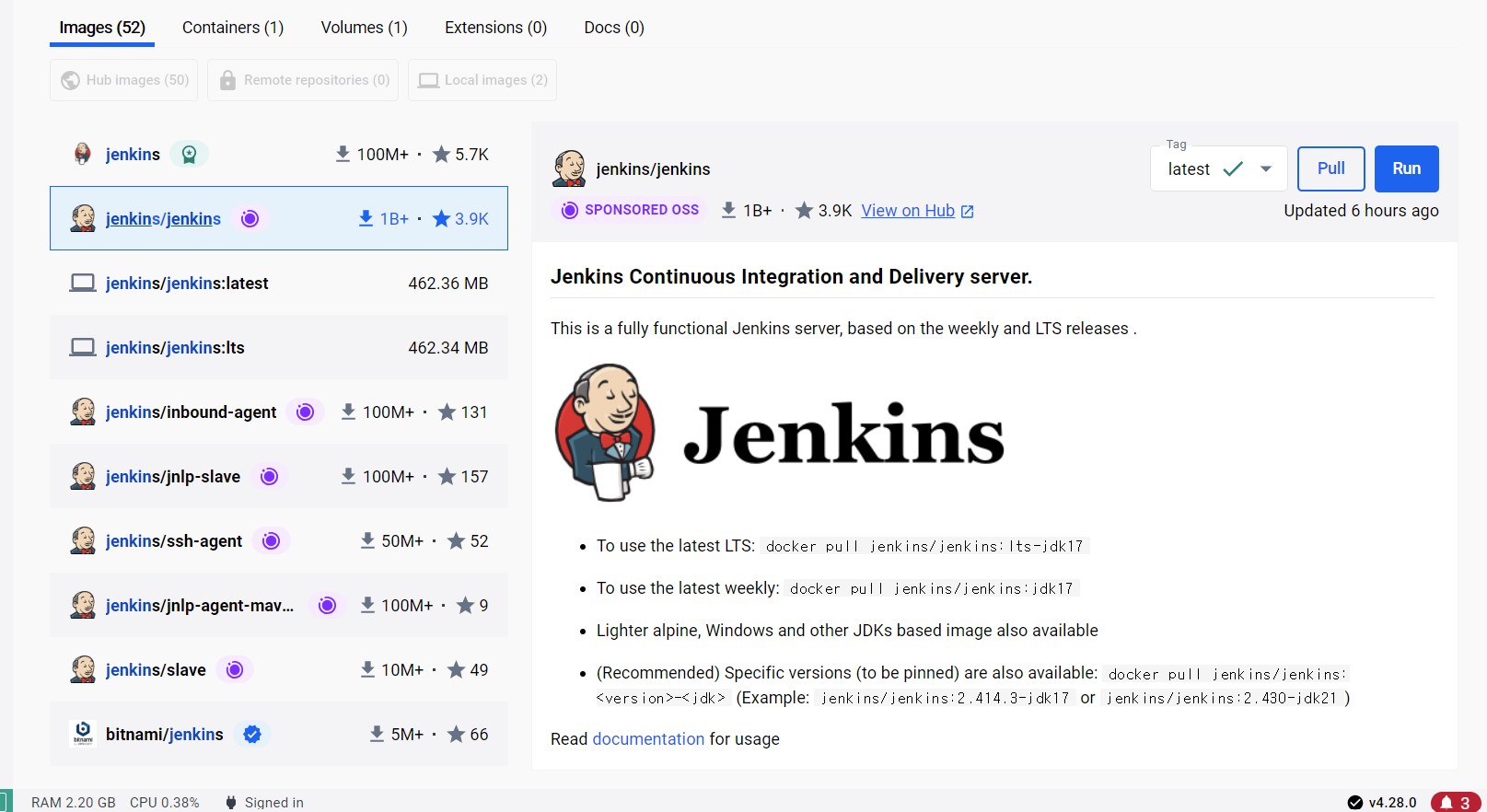Click the sponsored badge on jenkins/jnlp-agent-mav...
This screenshot has width=1487, height=812.
point(327,605)
